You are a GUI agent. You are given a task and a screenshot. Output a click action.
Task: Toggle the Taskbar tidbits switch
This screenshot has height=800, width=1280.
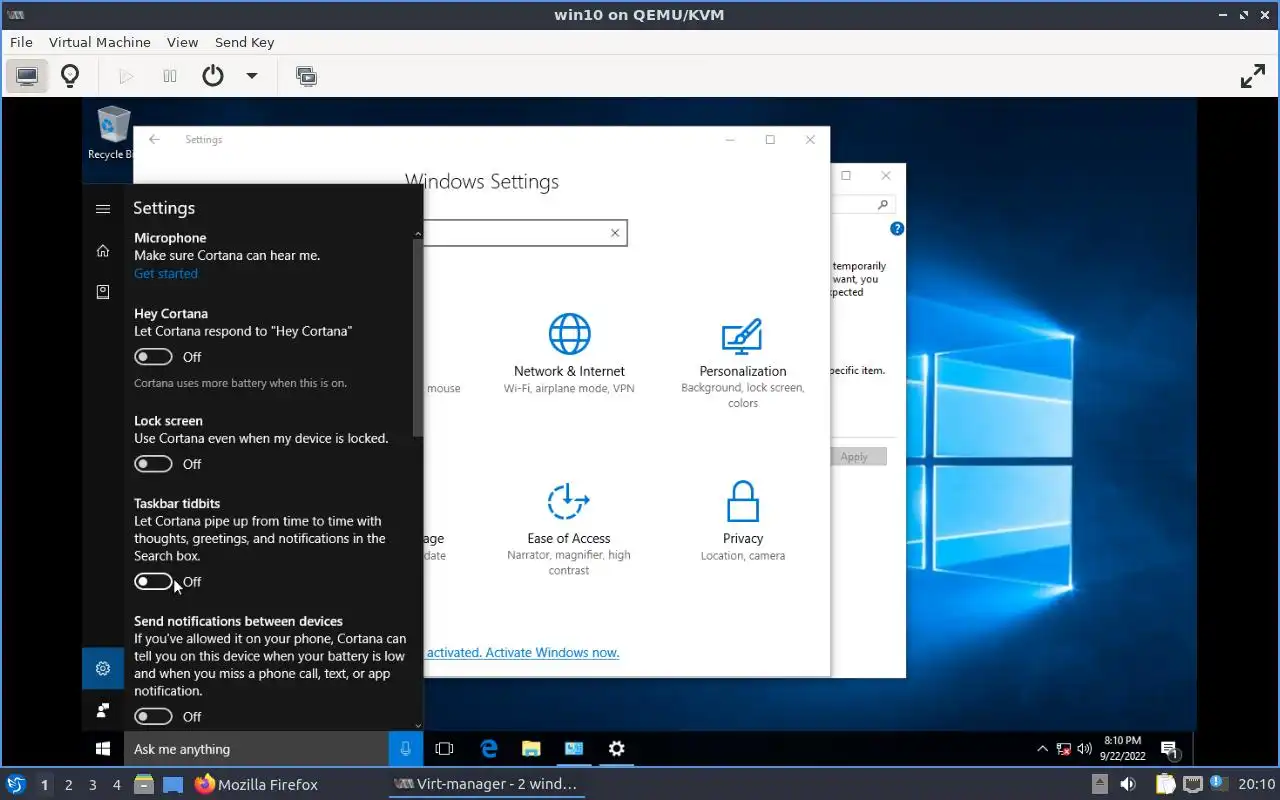pyautogui.click(x=154, y=582)
